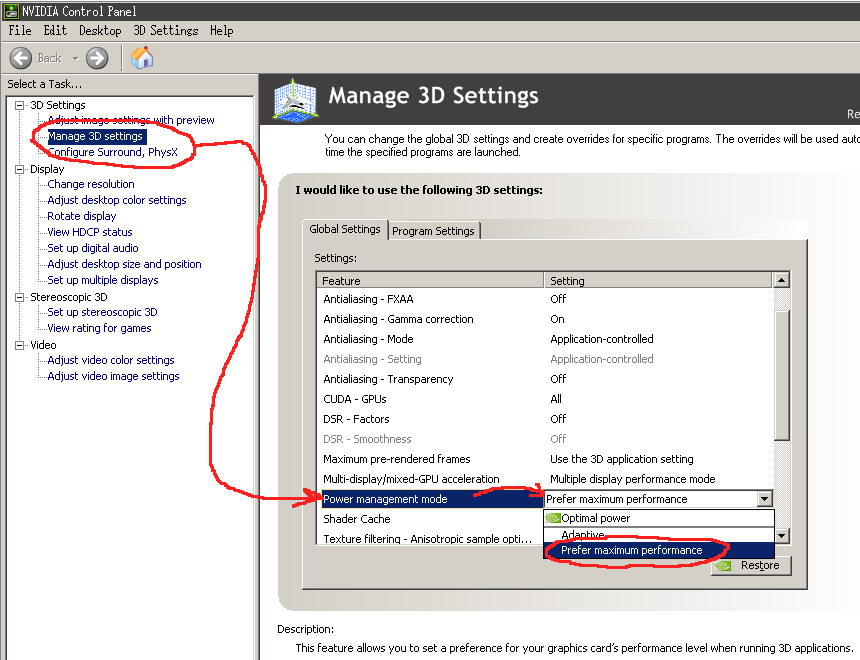Click settings list scroll up arrow

click(x=782, y=280)
